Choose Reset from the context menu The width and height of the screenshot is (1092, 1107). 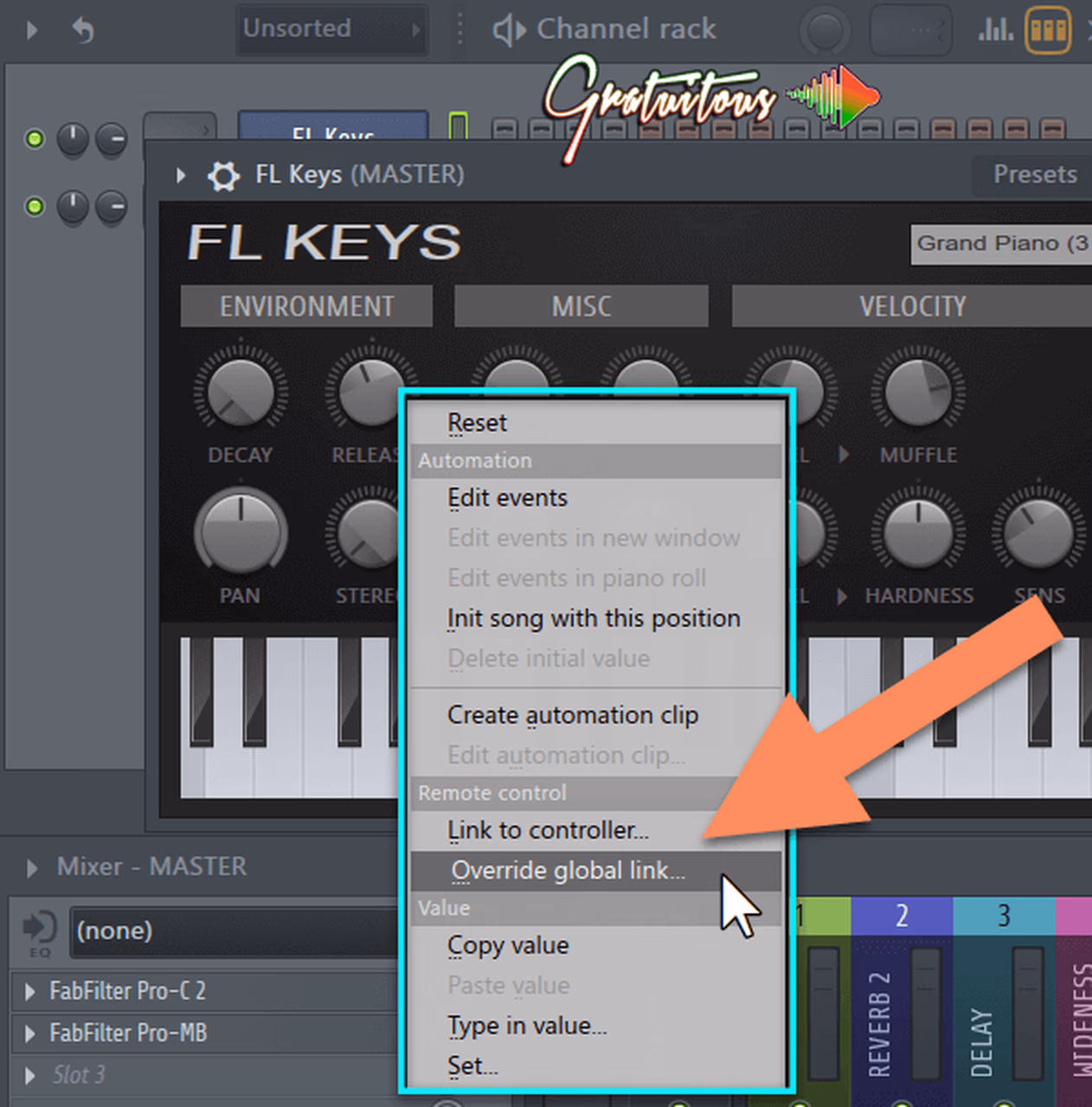tap(595, 423)
